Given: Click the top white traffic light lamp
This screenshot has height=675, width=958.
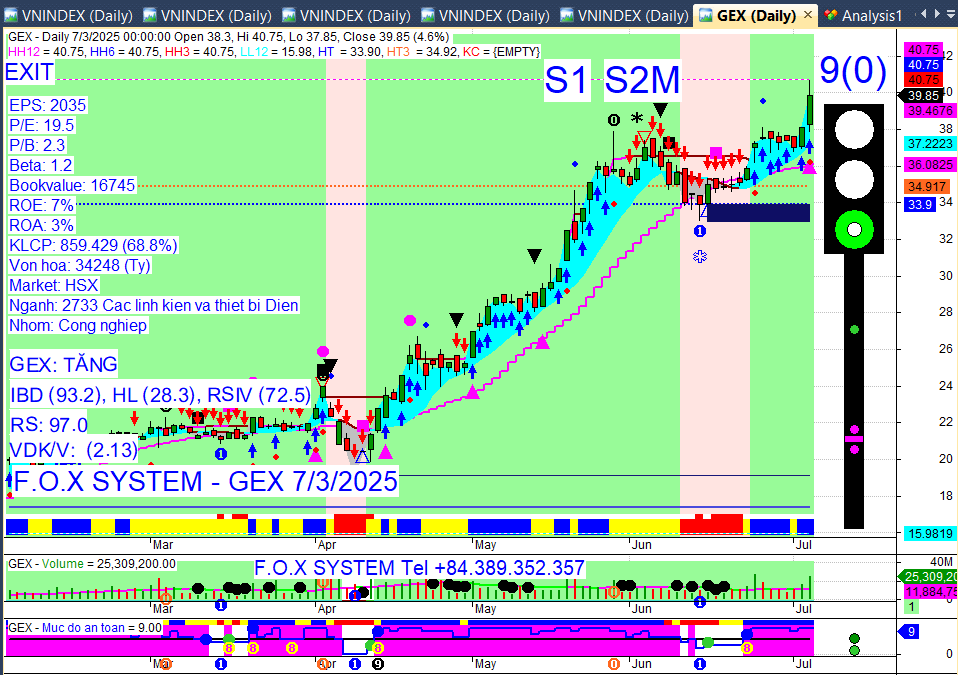Looking at the screenshot, I should tap(854, 130).
